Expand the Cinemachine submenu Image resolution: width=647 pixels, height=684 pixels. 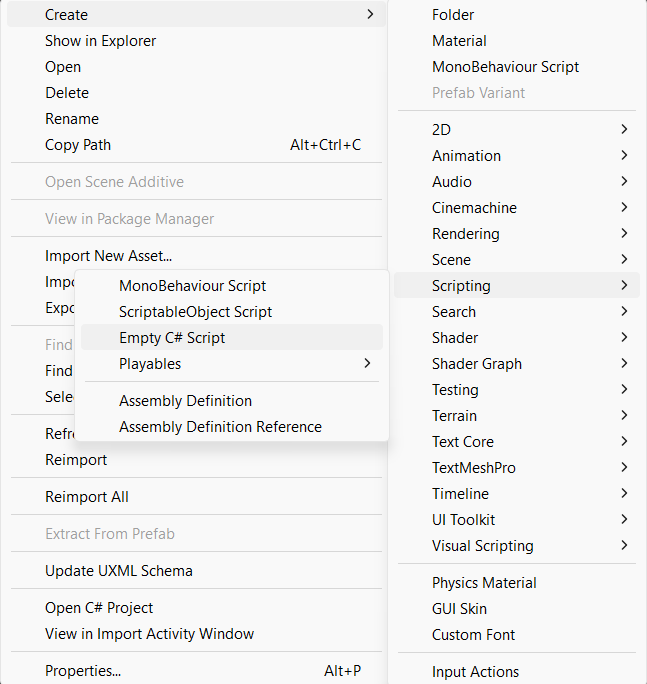point(517,208)
